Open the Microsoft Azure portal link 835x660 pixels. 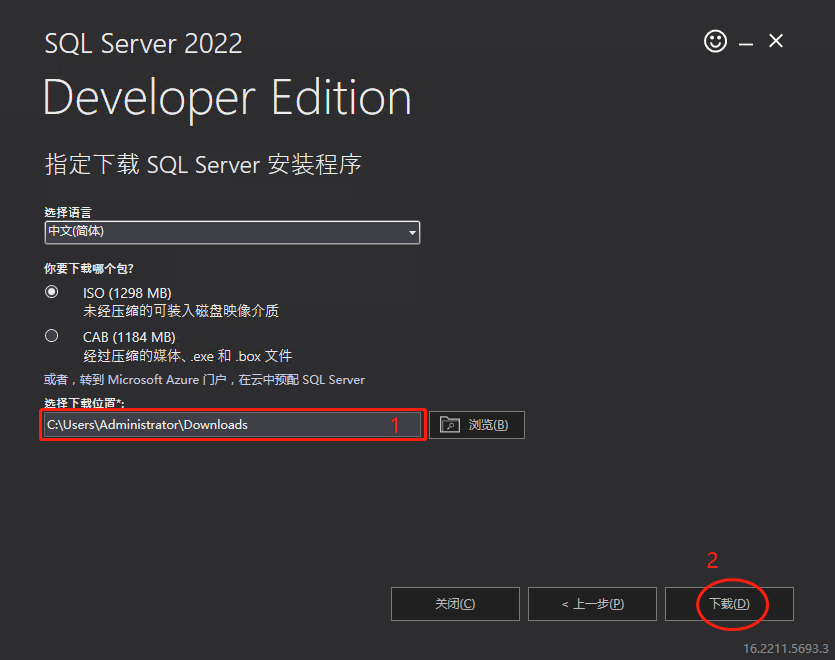click(204, 380)
